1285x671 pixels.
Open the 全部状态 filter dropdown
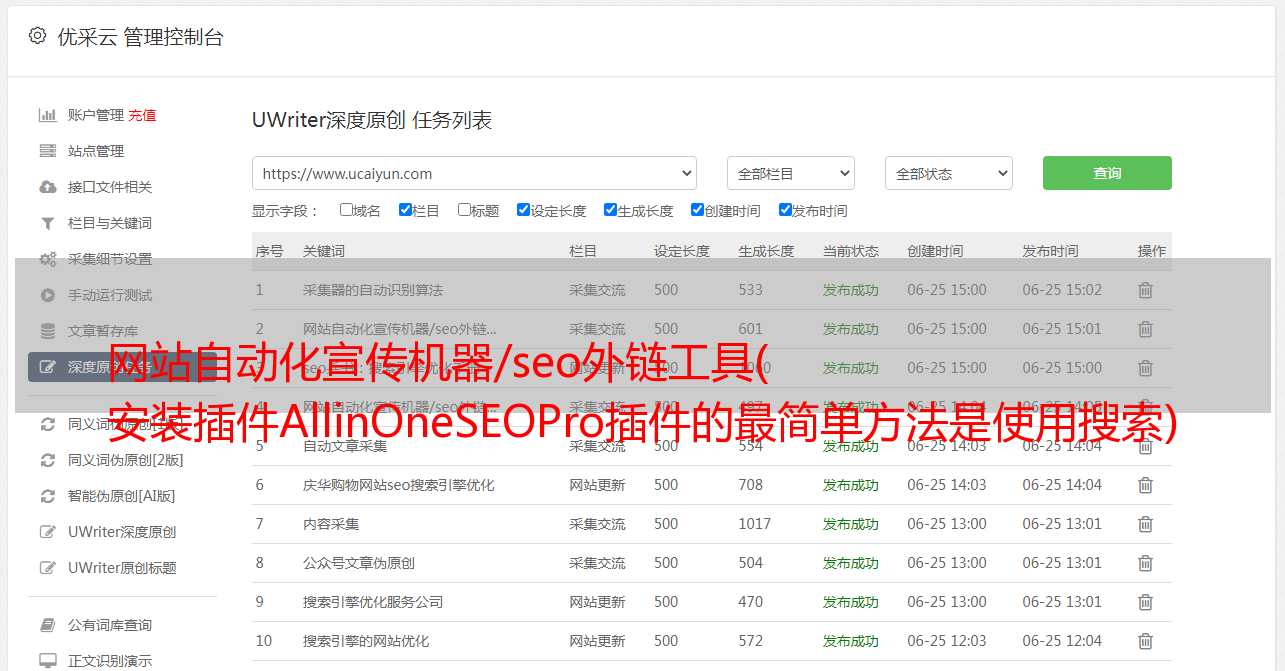tap(948, 173)
